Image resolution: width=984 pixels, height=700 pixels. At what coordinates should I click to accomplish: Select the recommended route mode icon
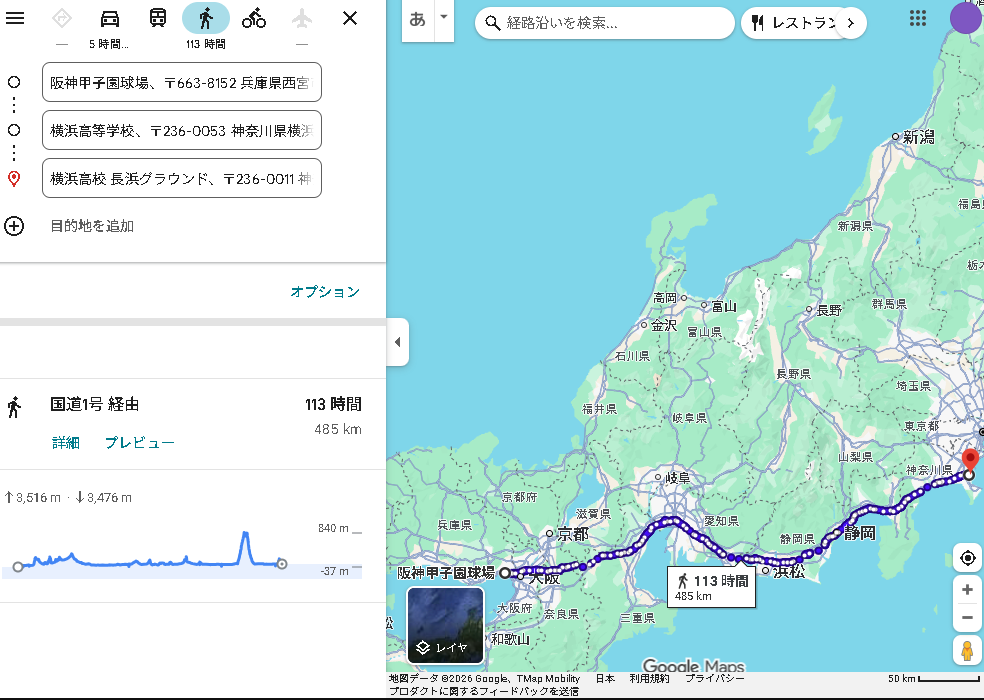62,18
